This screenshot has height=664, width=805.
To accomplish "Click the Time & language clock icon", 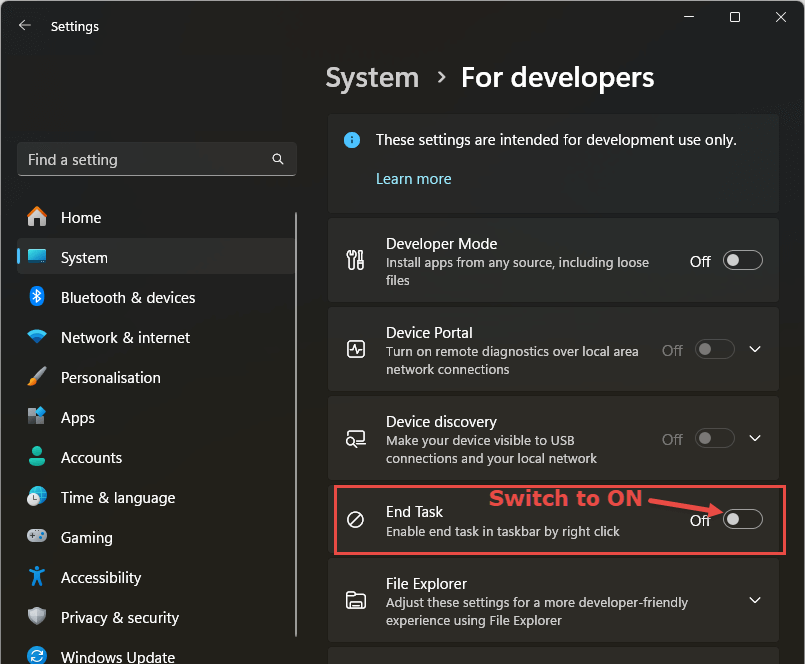I will [x=37, y=497].
